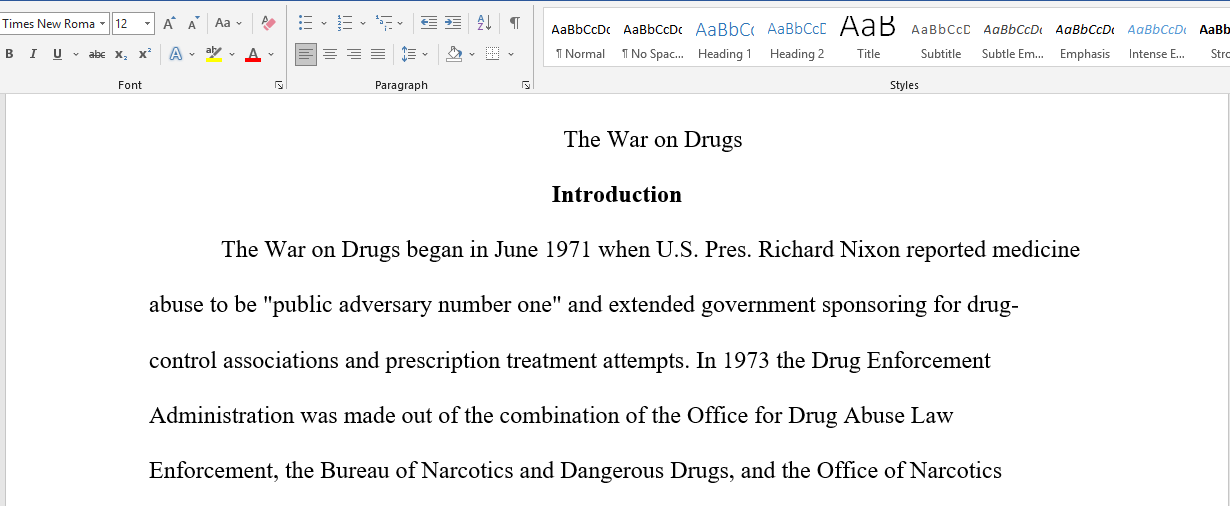Image resolution: width=1230 pixels, height=506 pixels.
Task: Clear all formatting eraser icon
Action: pyautogui.click(x=267, y=23)
